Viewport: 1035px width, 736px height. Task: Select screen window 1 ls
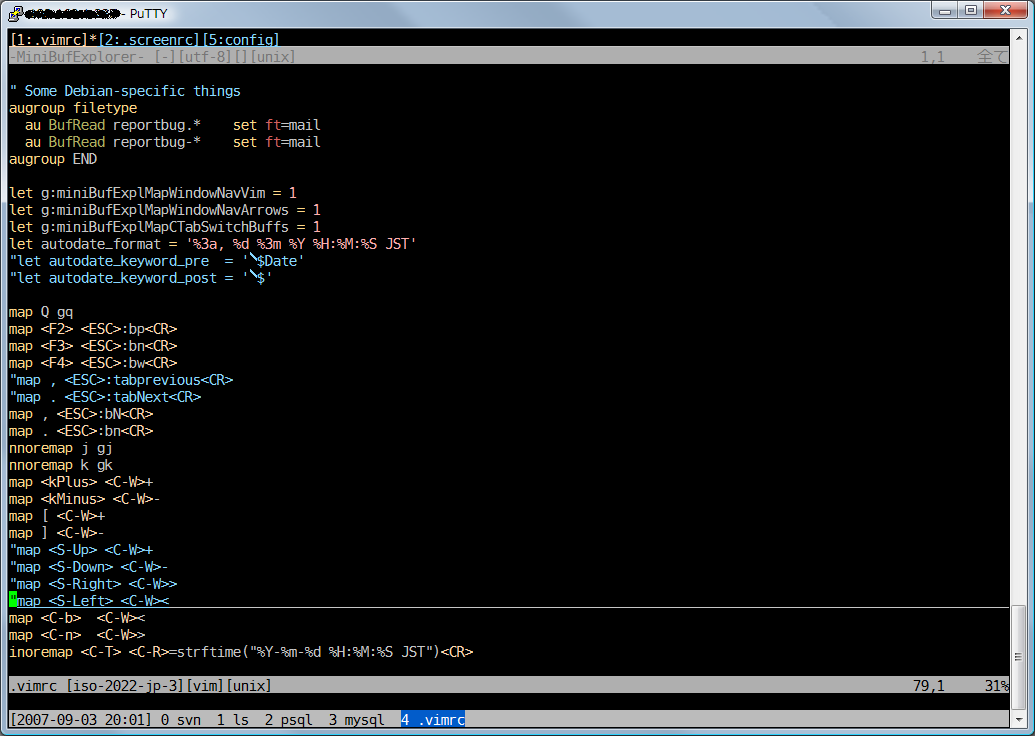[232, 720]
